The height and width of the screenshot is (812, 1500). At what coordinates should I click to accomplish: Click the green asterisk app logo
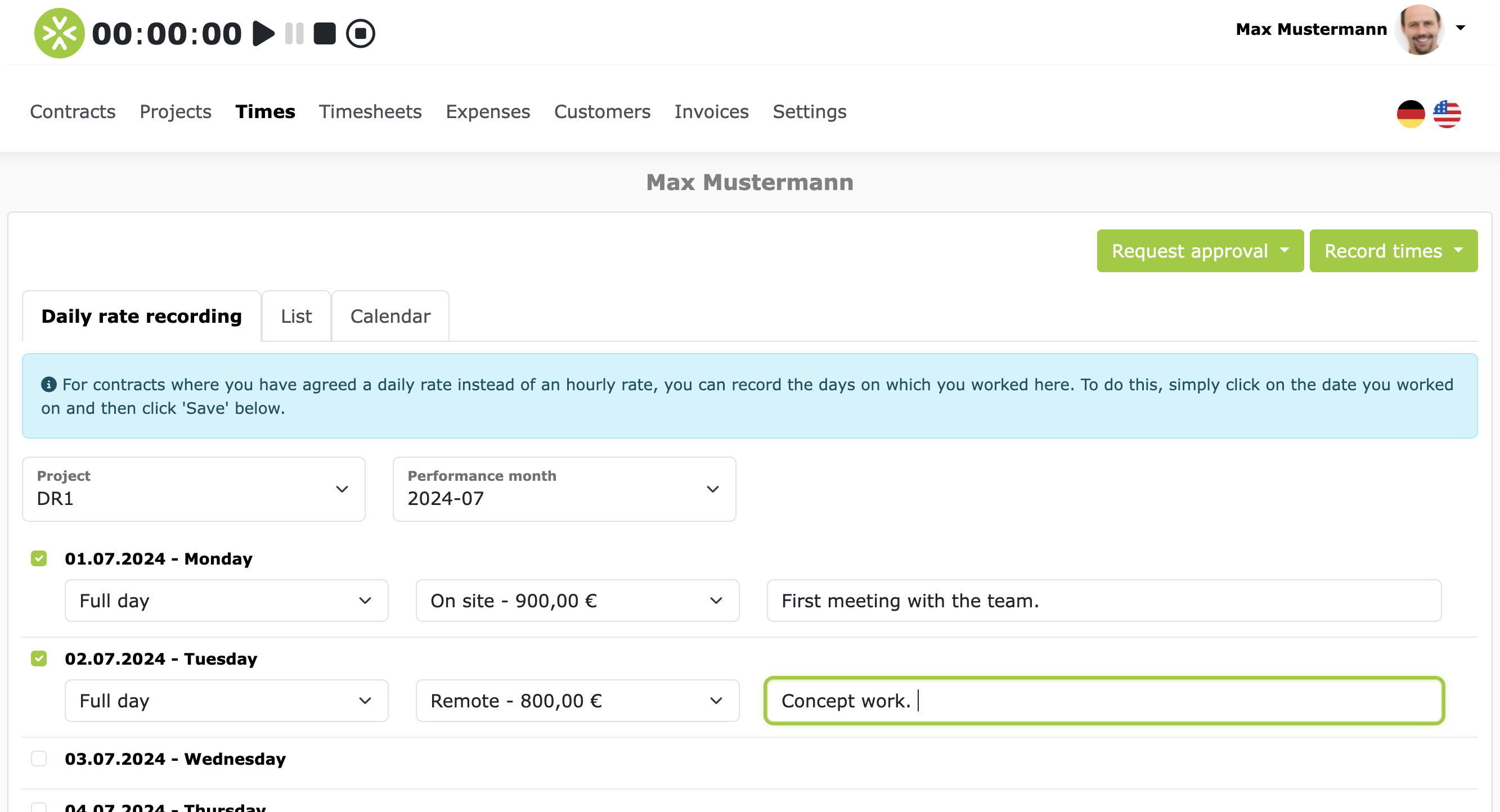(58, 33)
